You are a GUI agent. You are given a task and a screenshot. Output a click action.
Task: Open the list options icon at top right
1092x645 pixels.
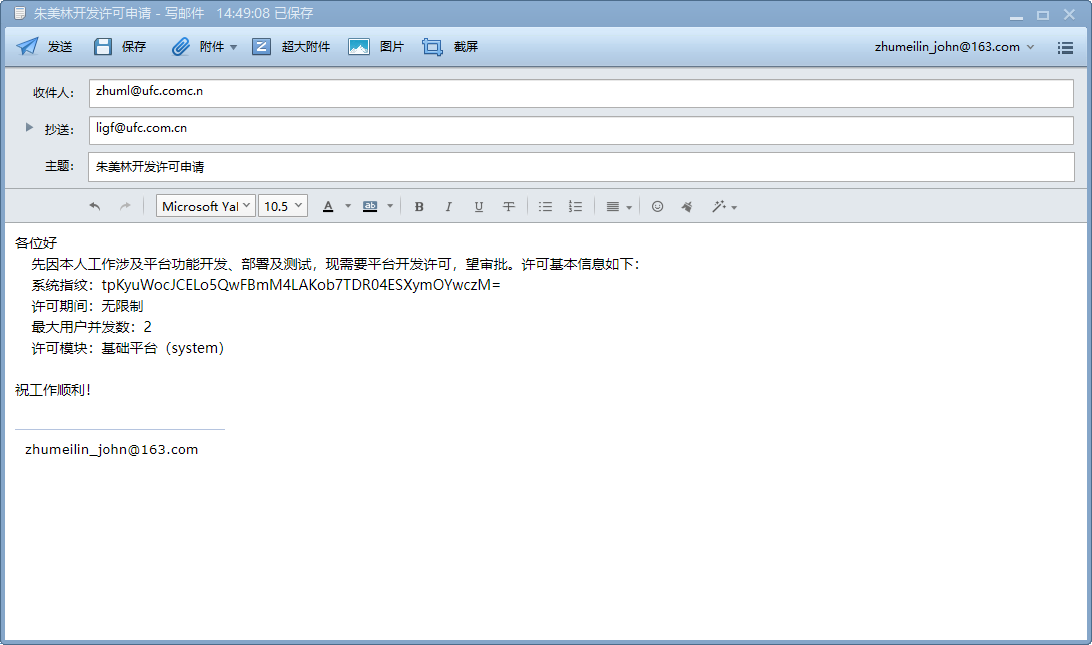click(1065, 47)
